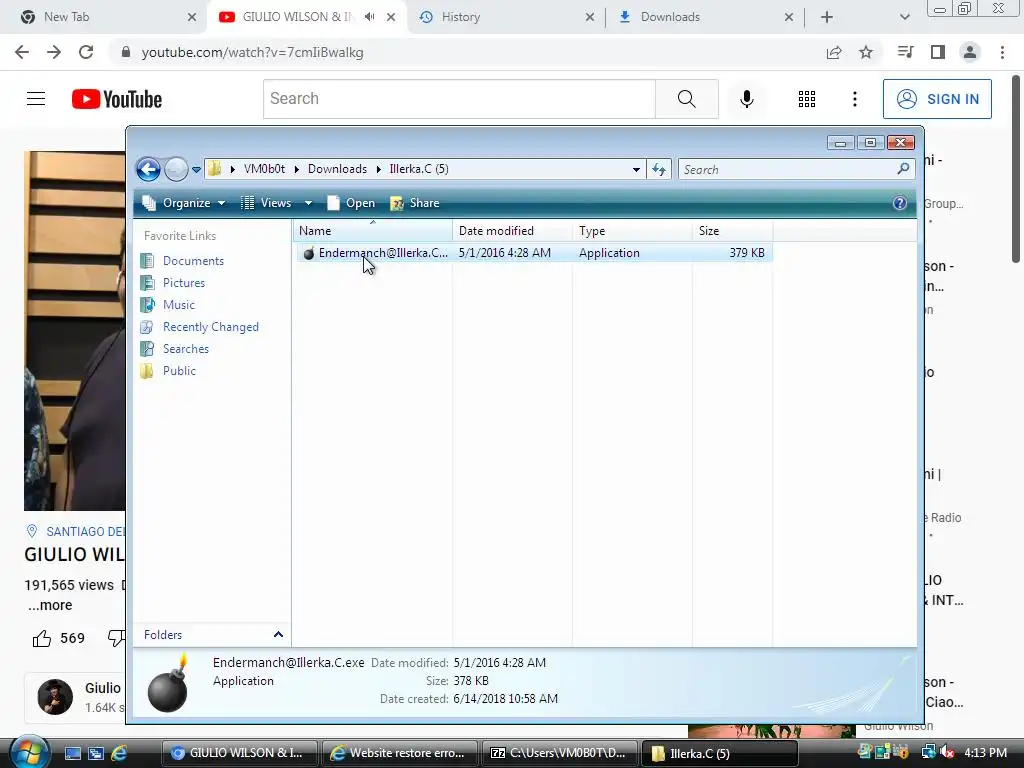The height and width of the screenshot is (768, 1024).
Task: Open recent pages dropdown beside nav arrows
Action: tap(196, 170)
